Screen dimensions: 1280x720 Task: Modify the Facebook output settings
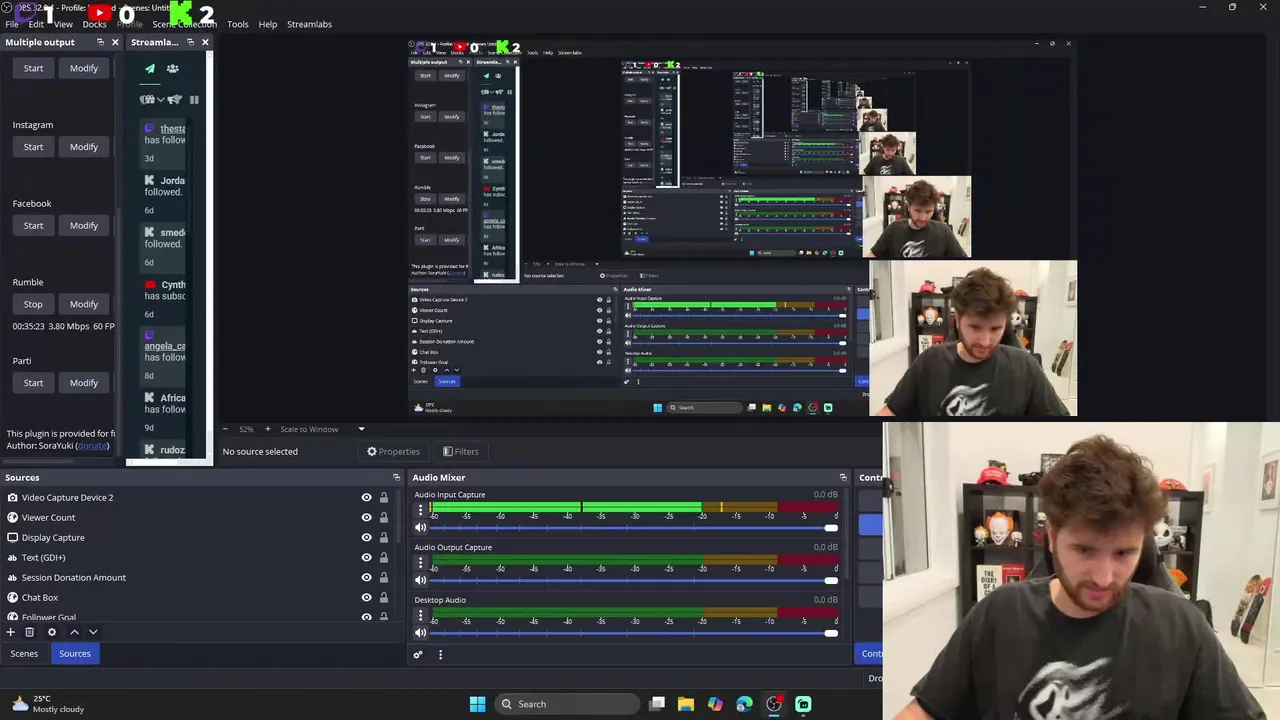point(84,225)
